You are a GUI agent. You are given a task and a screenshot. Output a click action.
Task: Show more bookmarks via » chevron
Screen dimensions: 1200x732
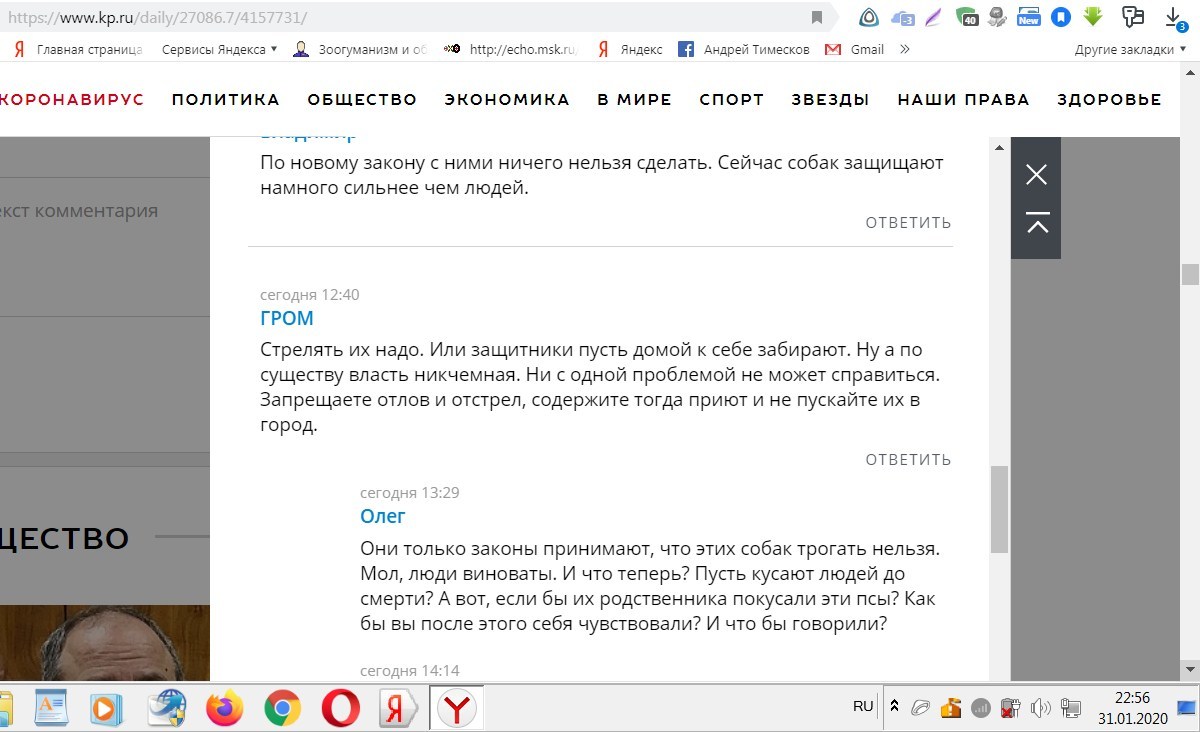point(905,49)
